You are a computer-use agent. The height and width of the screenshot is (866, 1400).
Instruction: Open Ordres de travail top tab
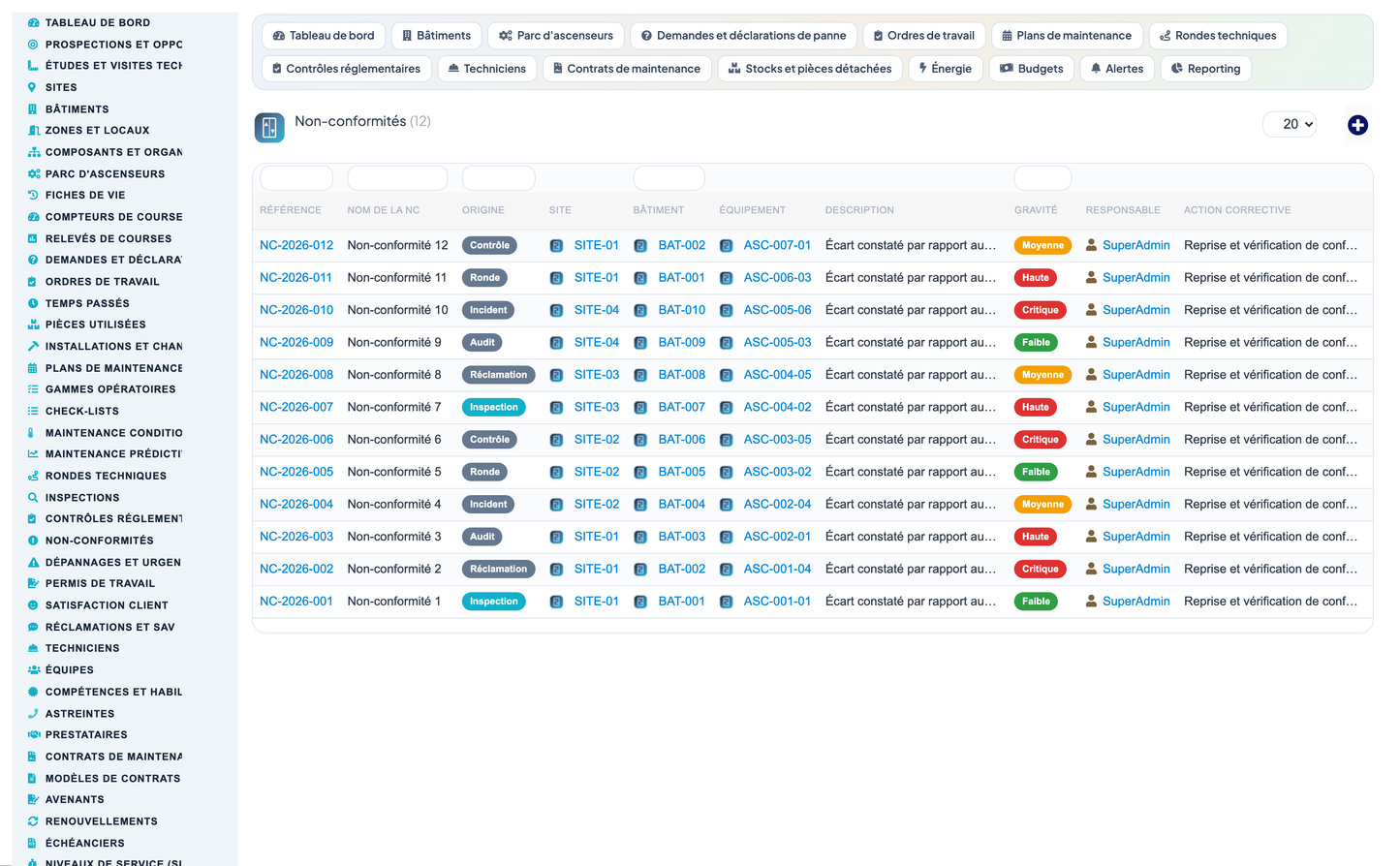(x=924, y=36)
